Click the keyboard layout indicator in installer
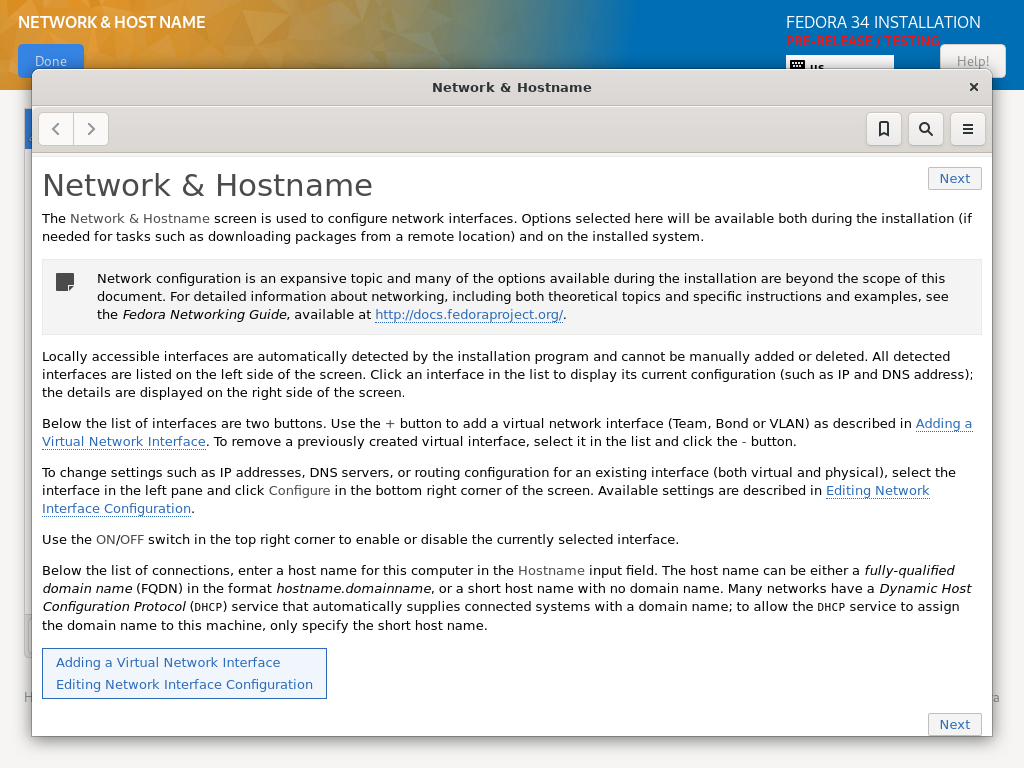Viewport: 1024px width, 768px height. (x=840, y=63)
